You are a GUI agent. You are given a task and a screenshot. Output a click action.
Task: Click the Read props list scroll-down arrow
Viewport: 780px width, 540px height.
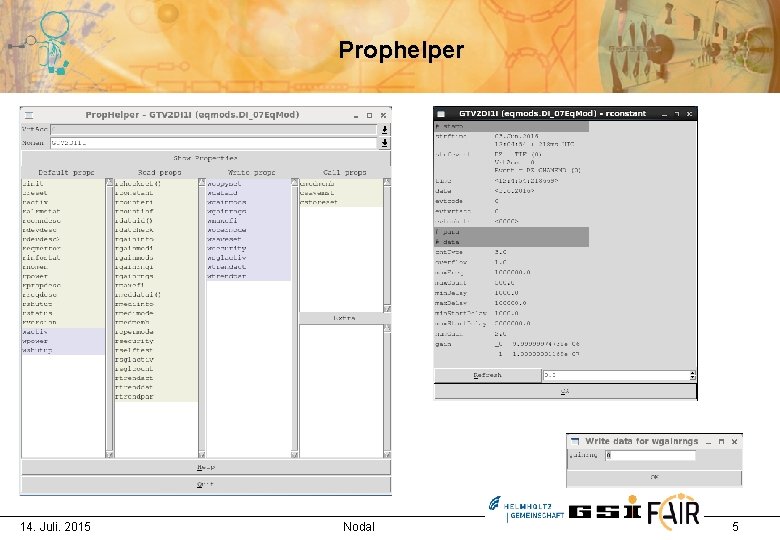(x=202, y=454)
